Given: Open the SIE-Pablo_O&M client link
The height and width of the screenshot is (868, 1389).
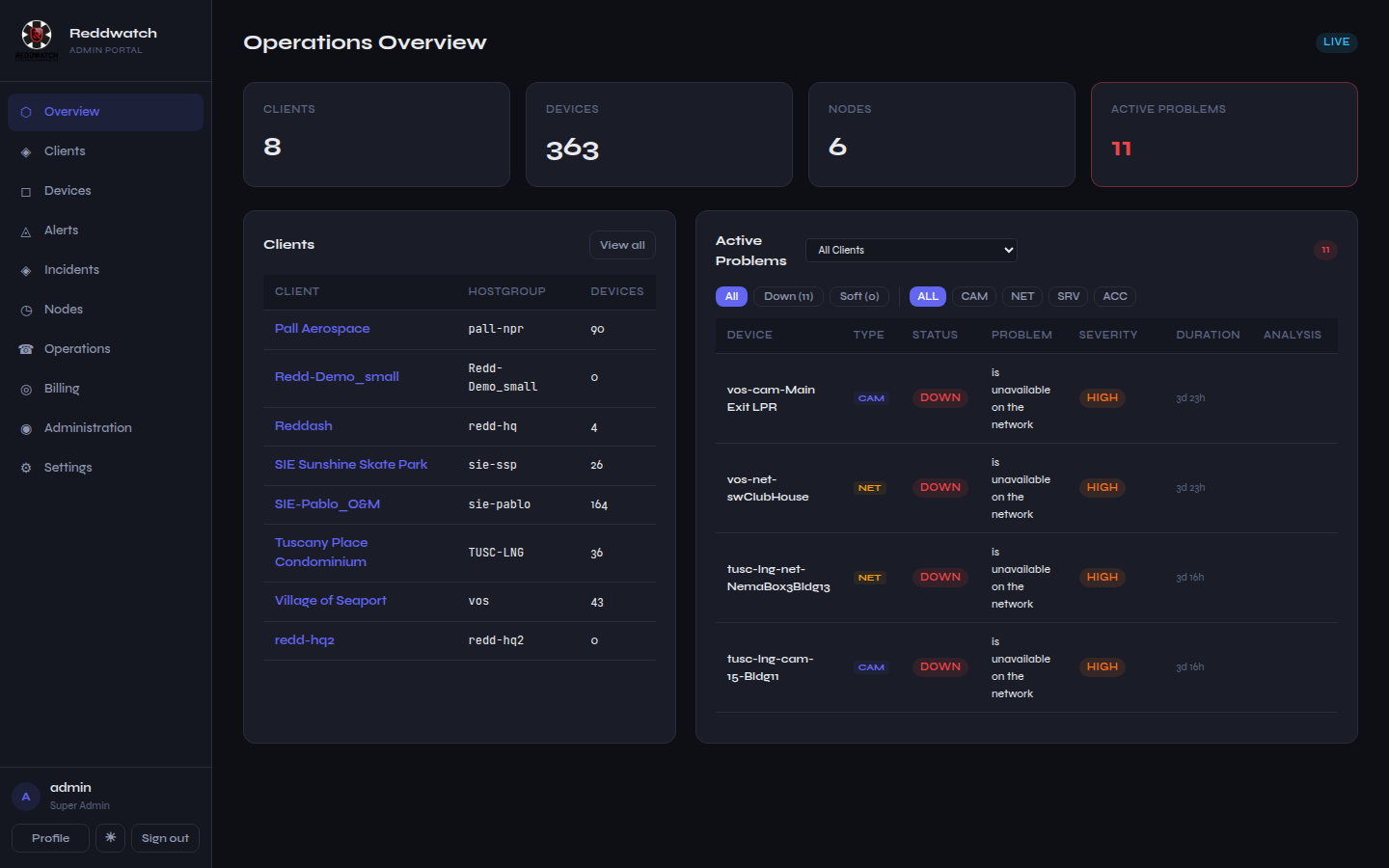Looking at the screenshot, I should tap(327, 504).
